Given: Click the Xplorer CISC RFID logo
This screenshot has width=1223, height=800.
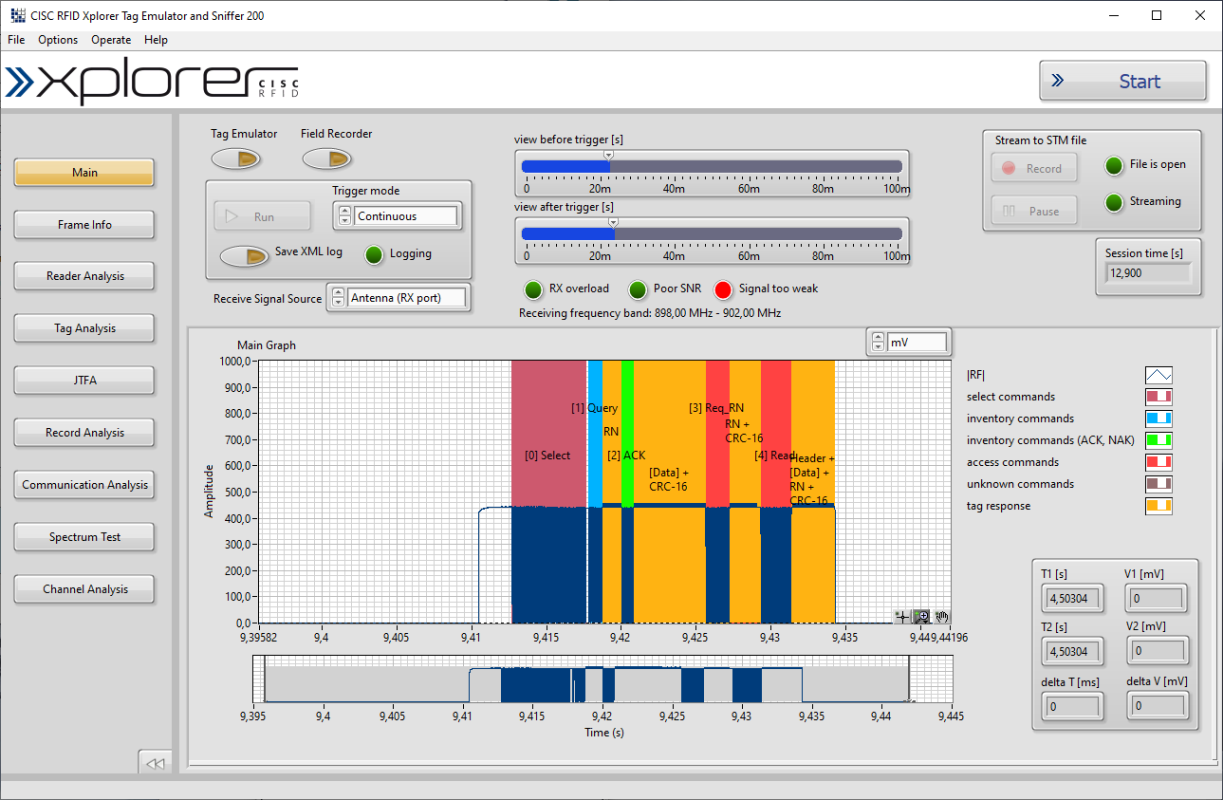Looking at the screenshot, I should click(x=152, y=83).
